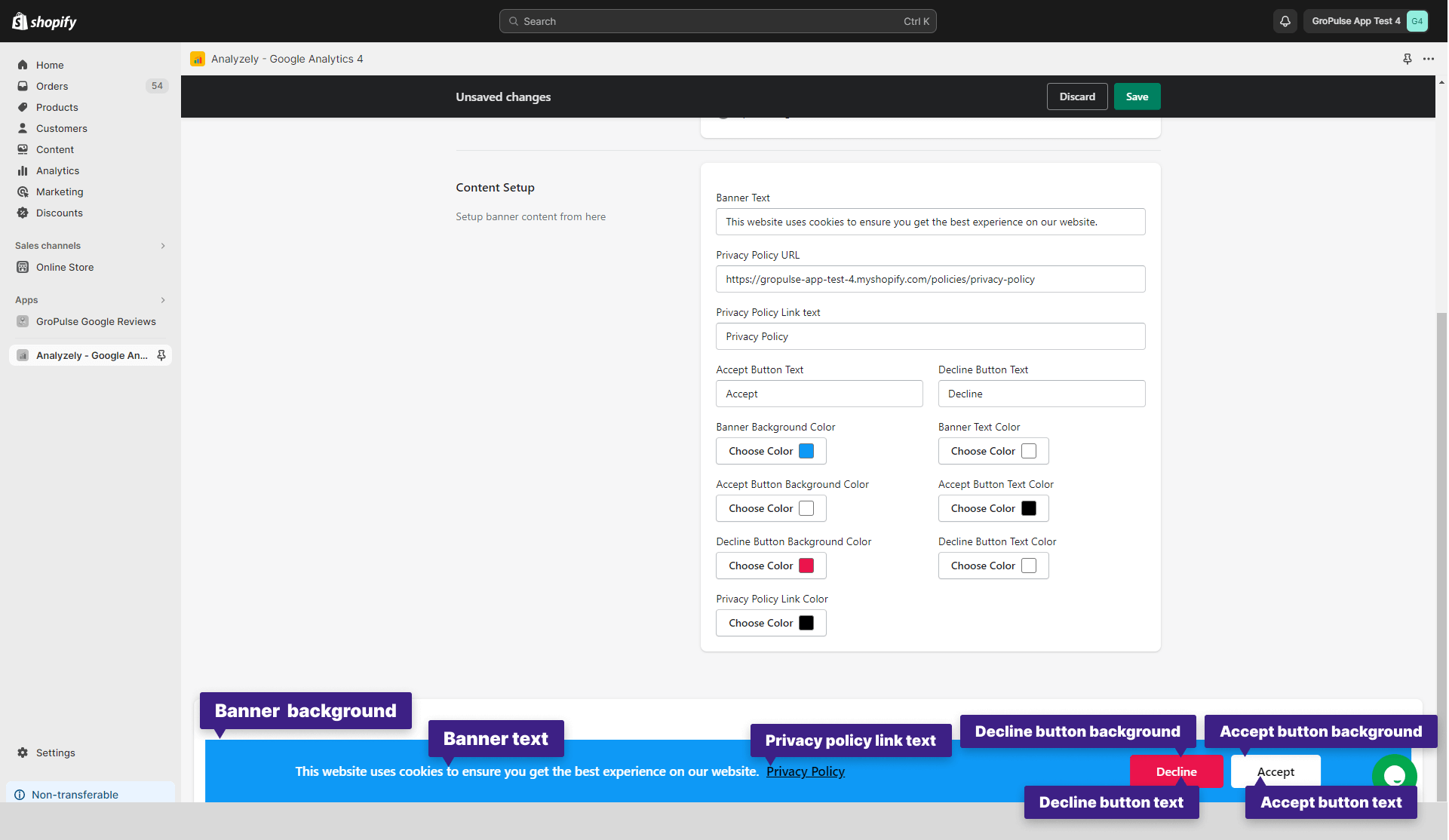Open the G4 account avatar menu
1449x840 pixels.
click(1417, 21)
